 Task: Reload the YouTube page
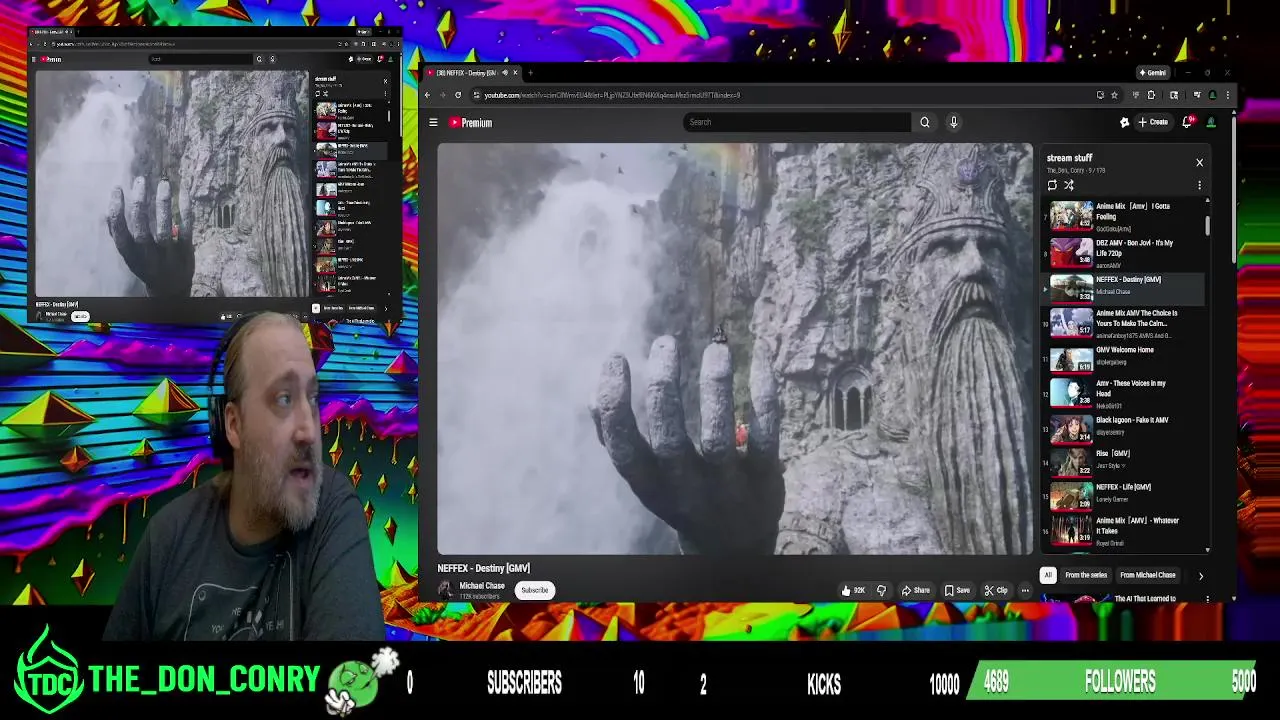(x=458, y=95)
